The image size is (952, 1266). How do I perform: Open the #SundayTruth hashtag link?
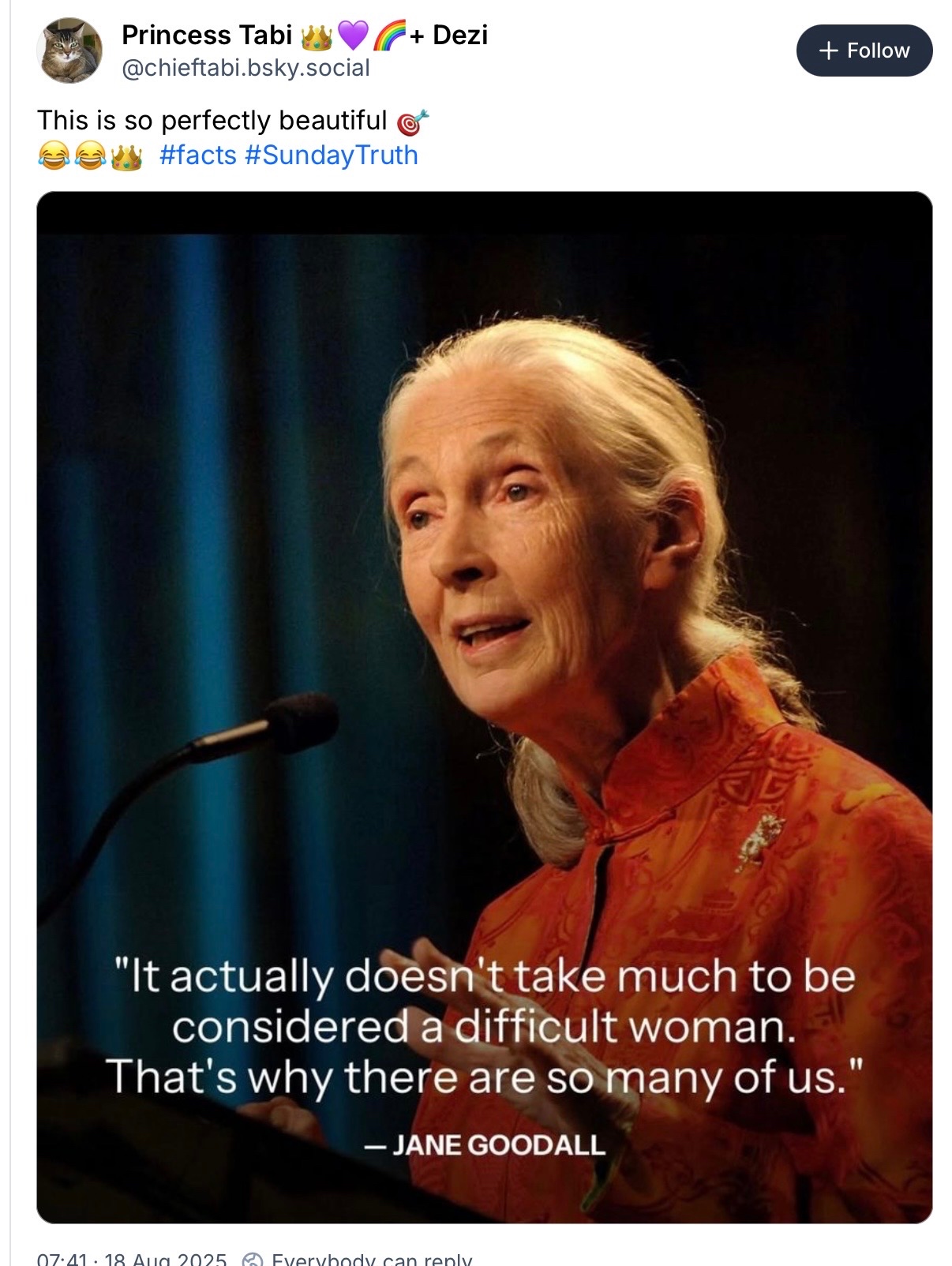(x=332, y=155)
